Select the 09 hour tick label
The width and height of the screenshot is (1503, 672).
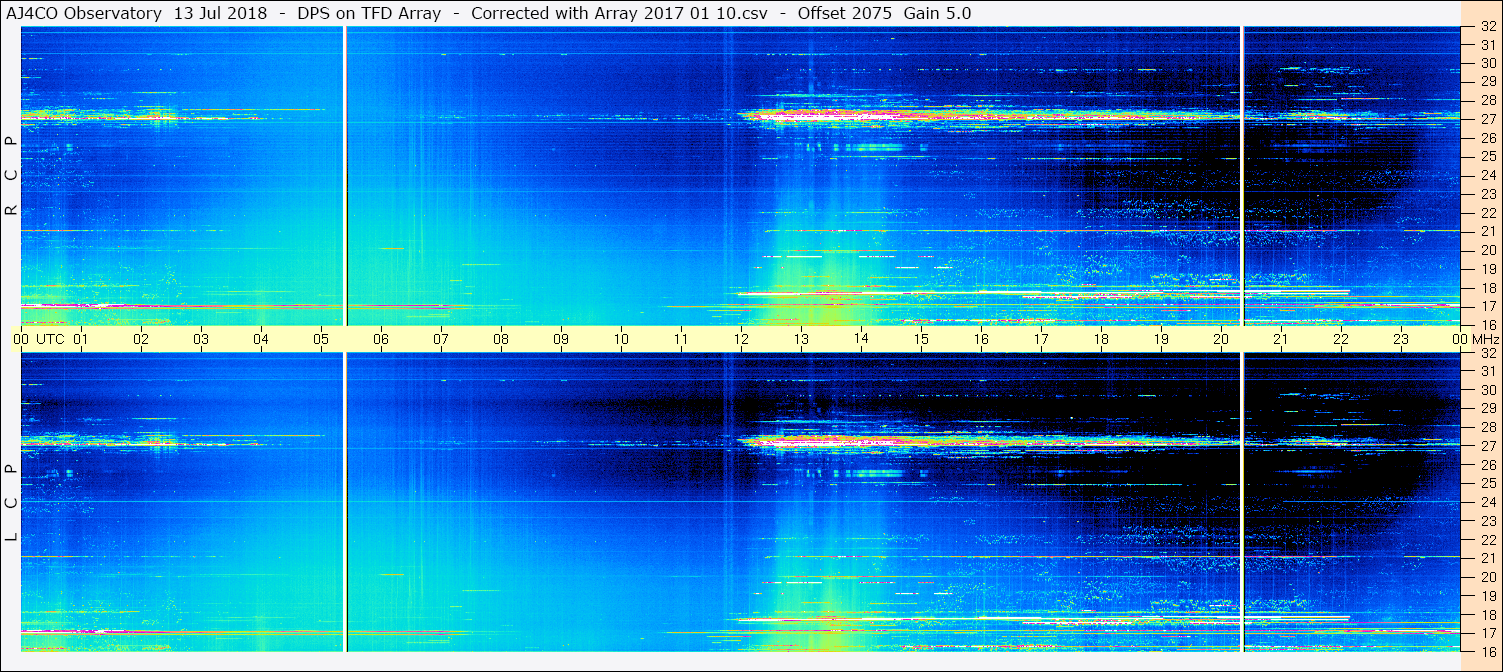(x=561, y=339)
